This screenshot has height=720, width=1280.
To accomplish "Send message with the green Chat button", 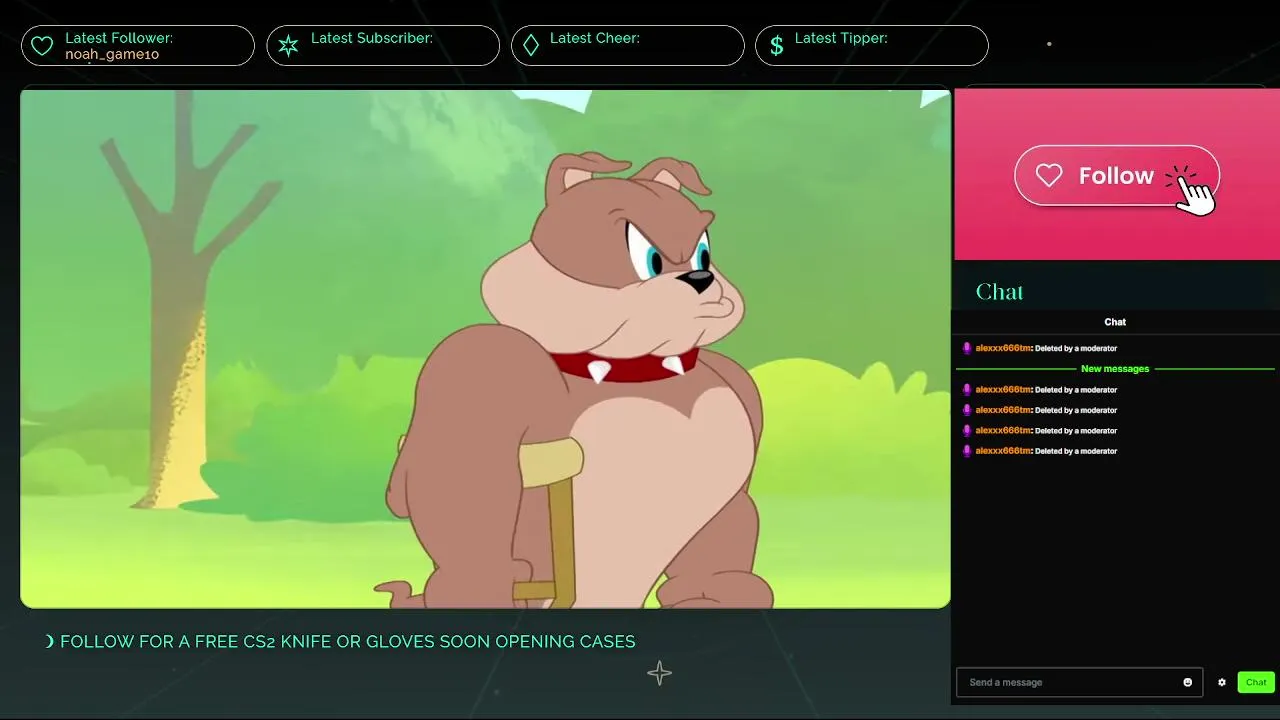I will (x=1256, y=682).
